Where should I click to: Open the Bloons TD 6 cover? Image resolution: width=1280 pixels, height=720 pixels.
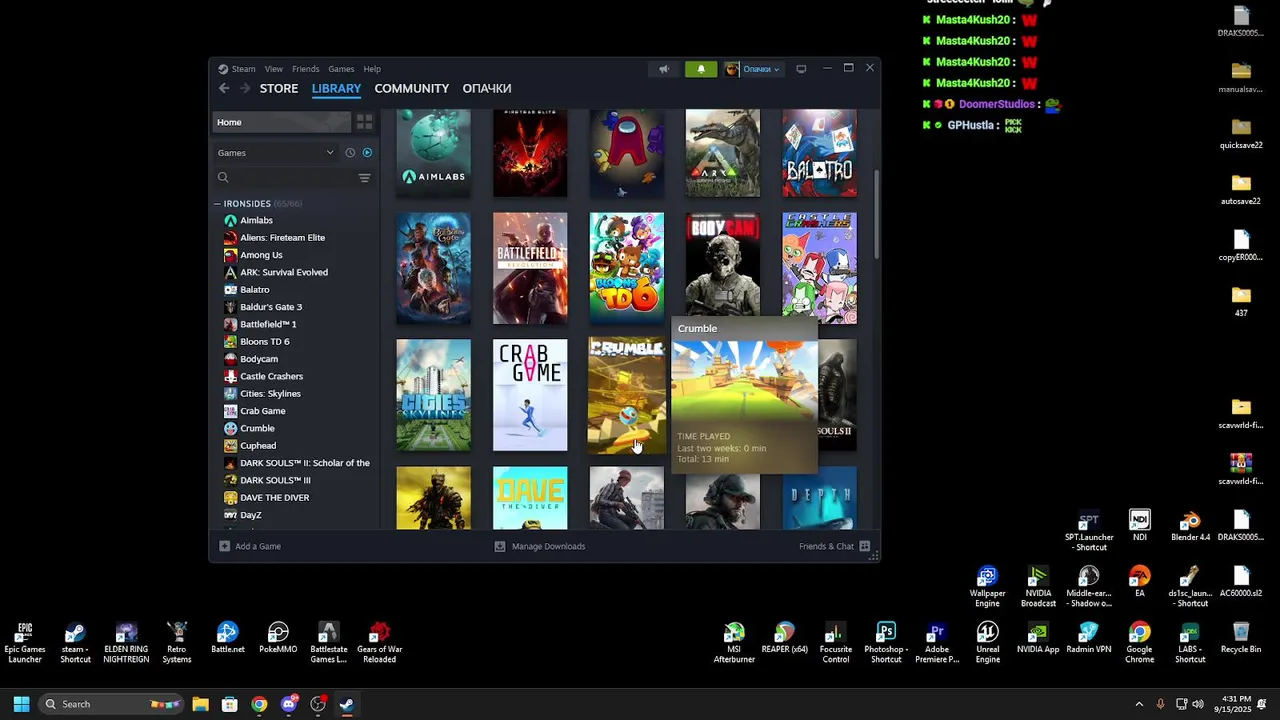626,268
